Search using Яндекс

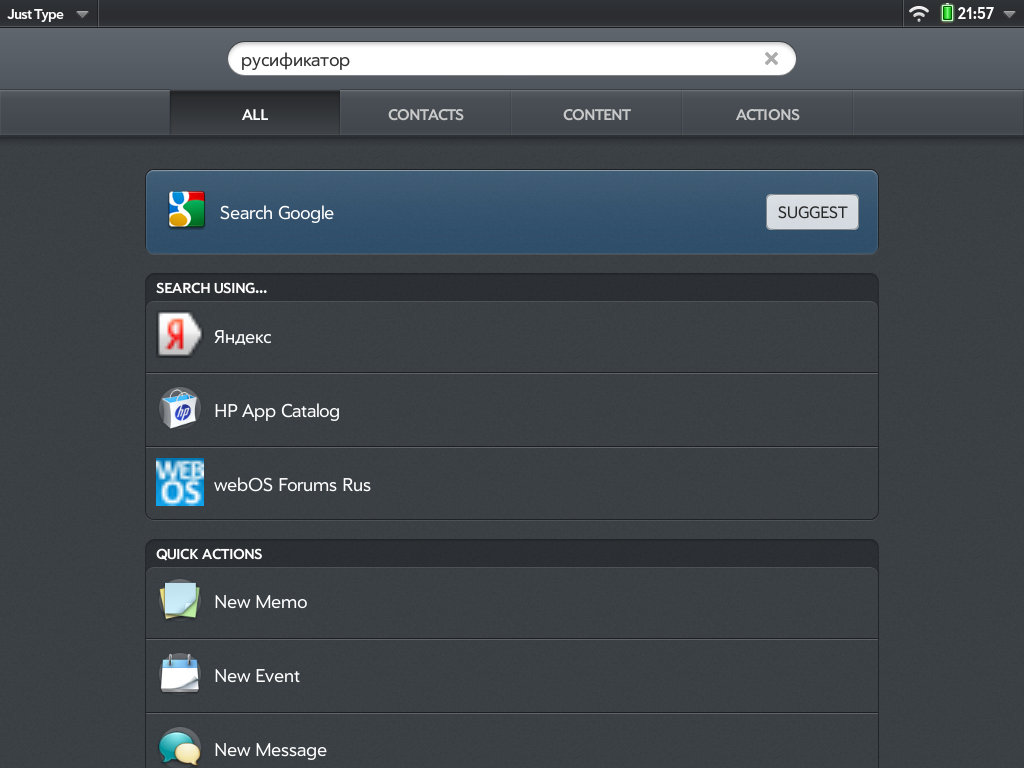512,337
